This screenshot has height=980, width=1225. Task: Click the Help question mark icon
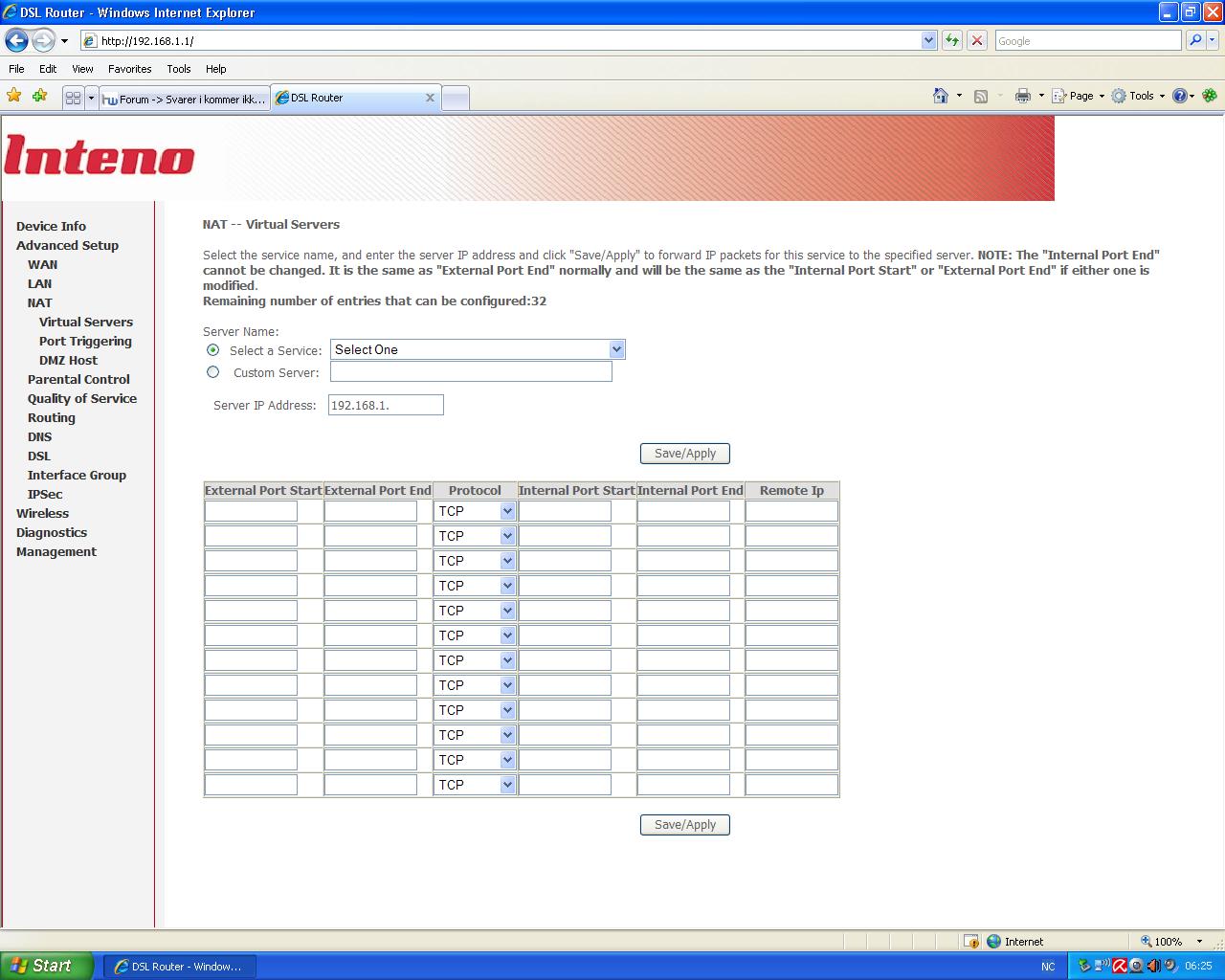coord(1180,96)
